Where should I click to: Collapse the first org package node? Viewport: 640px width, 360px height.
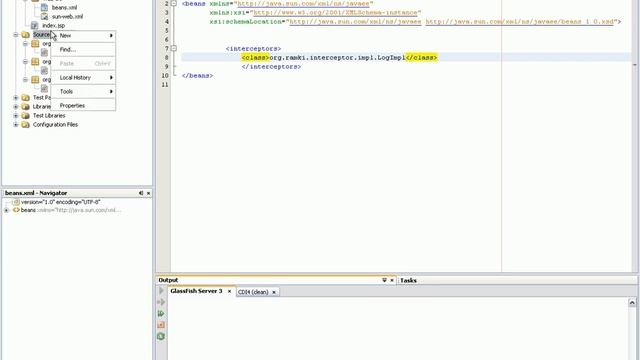pyautogui.click(x=25, y=44)
